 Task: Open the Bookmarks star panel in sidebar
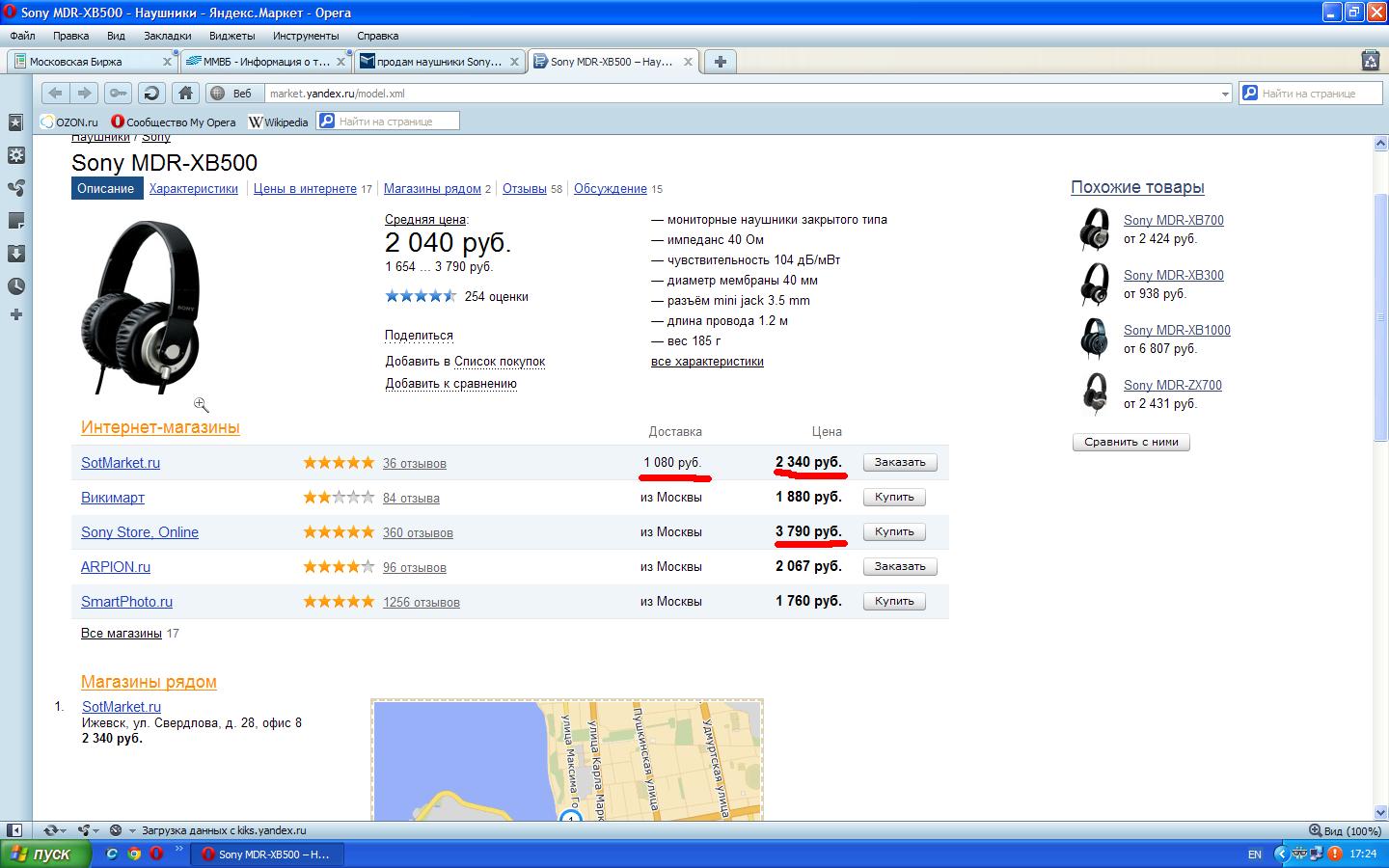(15, 122)
